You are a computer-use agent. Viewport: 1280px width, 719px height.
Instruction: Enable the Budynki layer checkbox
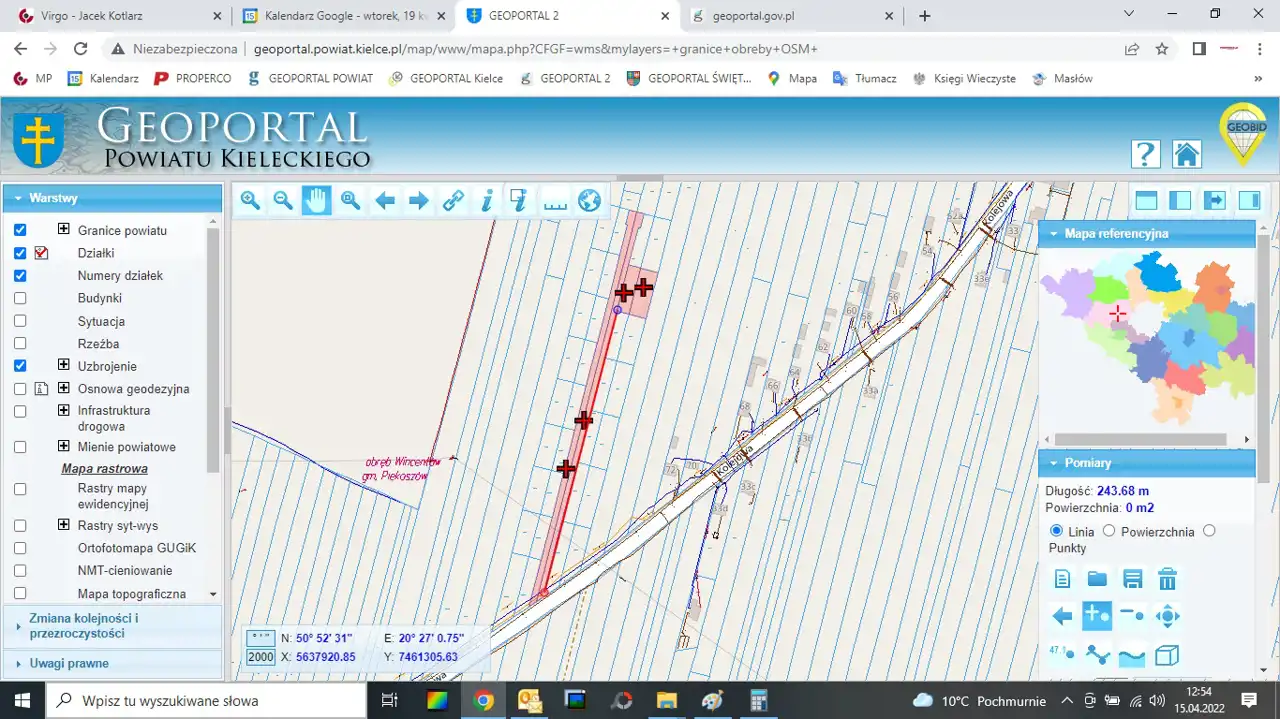tap(20, 298)
